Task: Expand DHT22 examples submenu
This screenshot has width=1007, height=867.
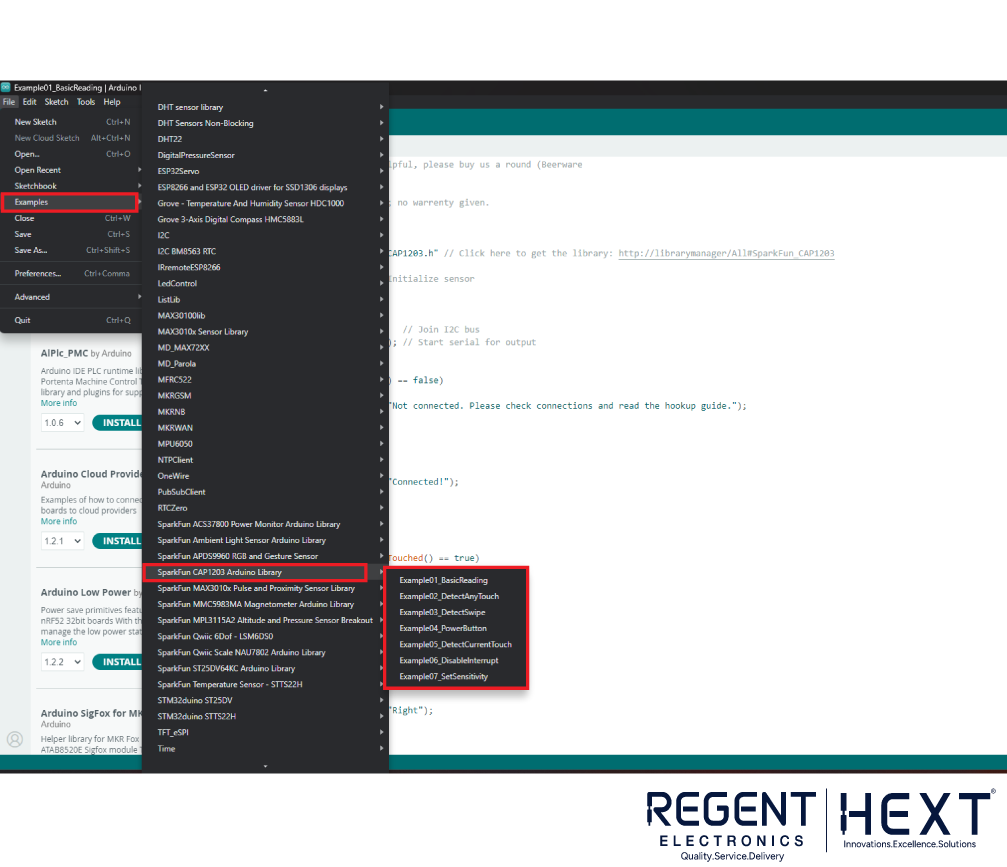Action: (x=265, y=139)
